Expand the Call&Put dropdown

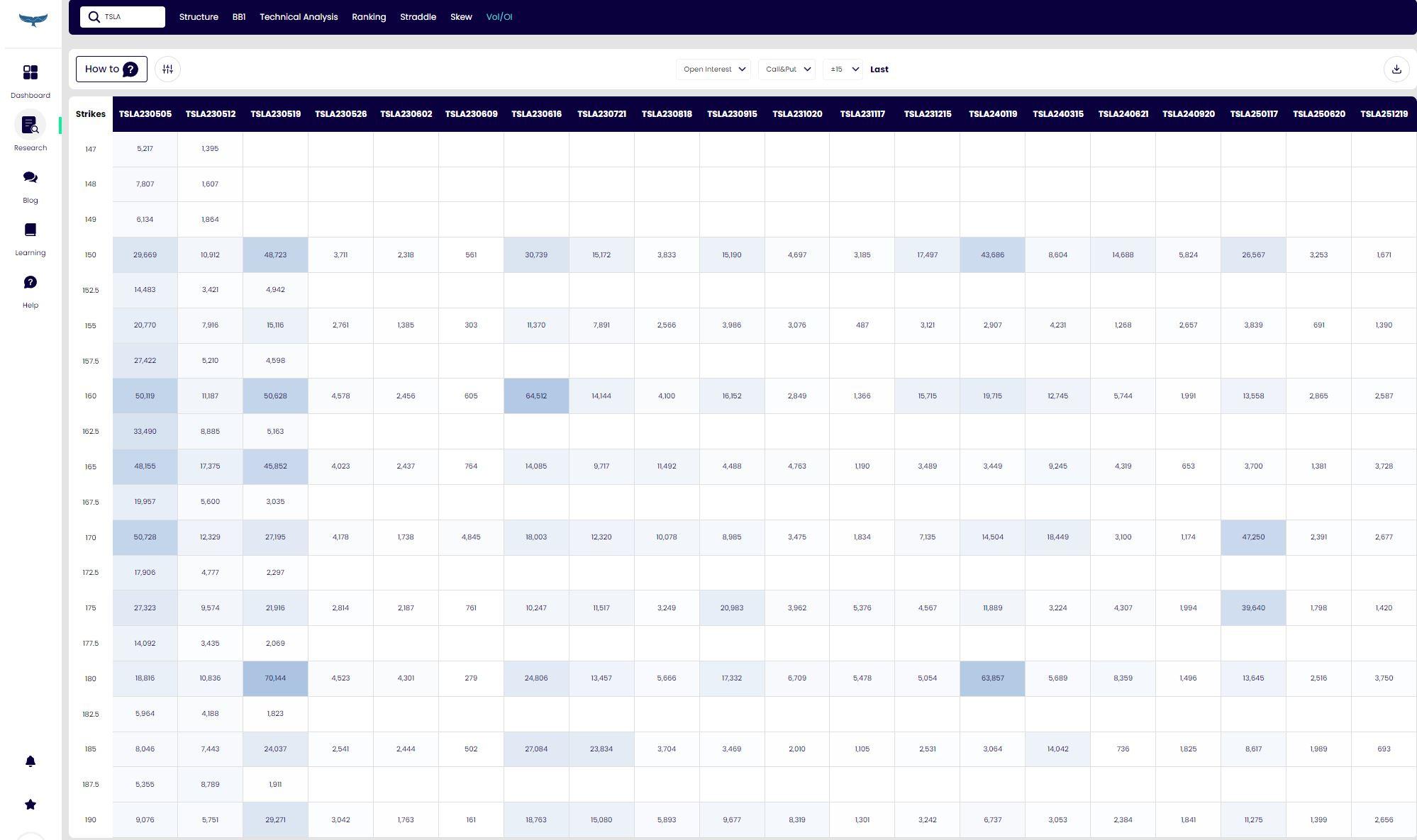(x=787, y=69)
